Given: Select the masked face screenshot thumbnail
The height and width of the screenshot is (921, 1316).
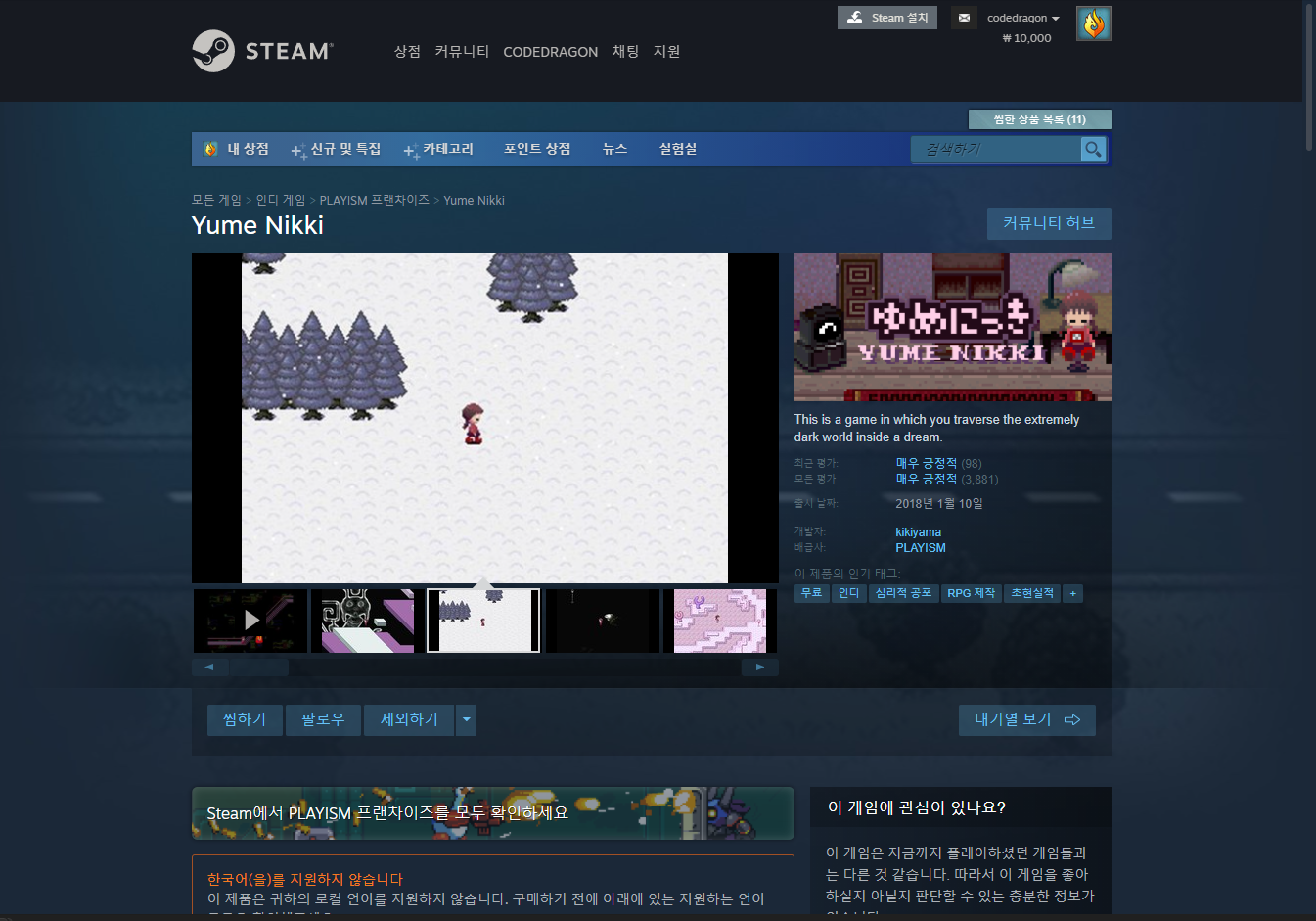Looking at the screenshot, I should tap(368, 621).
